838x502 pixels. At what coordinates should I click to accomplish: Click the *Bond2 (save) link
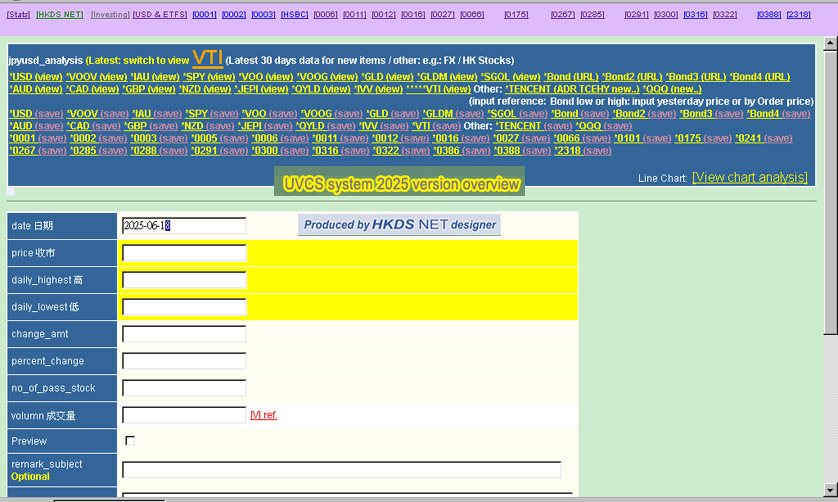click(x=644, y=114)
